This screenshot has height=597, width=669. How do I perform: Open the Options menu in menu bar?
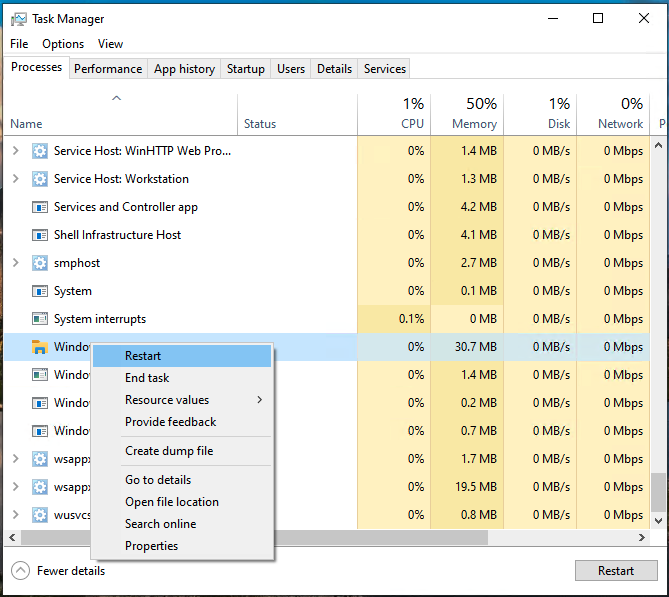63,44
